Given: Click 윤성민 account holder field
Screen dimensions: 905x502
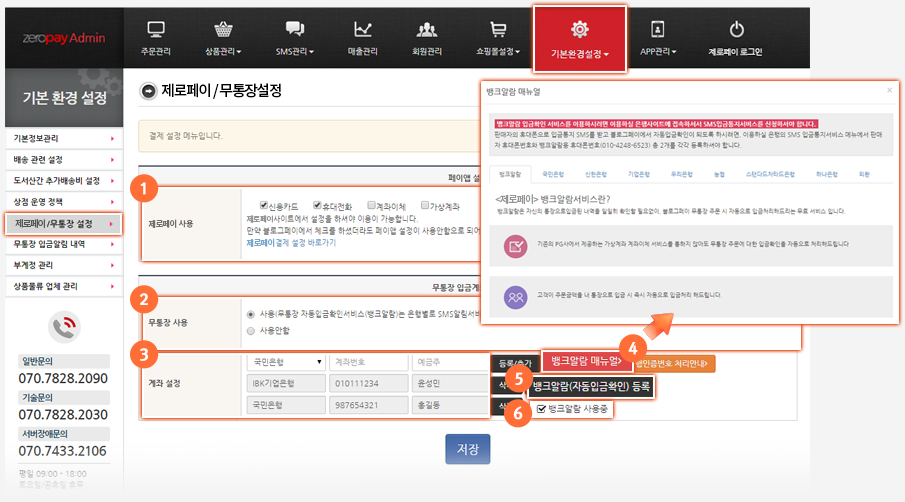Looking at the screenshot, I should tap(450, 384).
